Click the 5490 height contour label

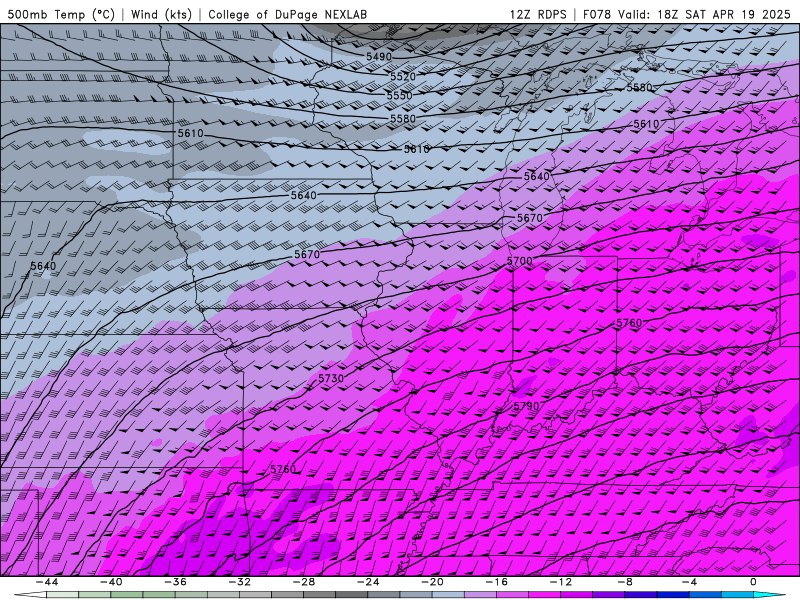379,57
